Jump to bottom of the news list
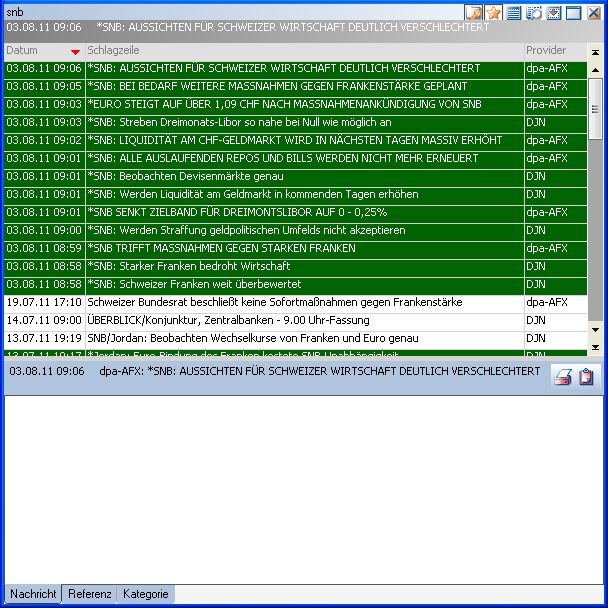Viewport: 608px width, 608px height. [595, 346]
